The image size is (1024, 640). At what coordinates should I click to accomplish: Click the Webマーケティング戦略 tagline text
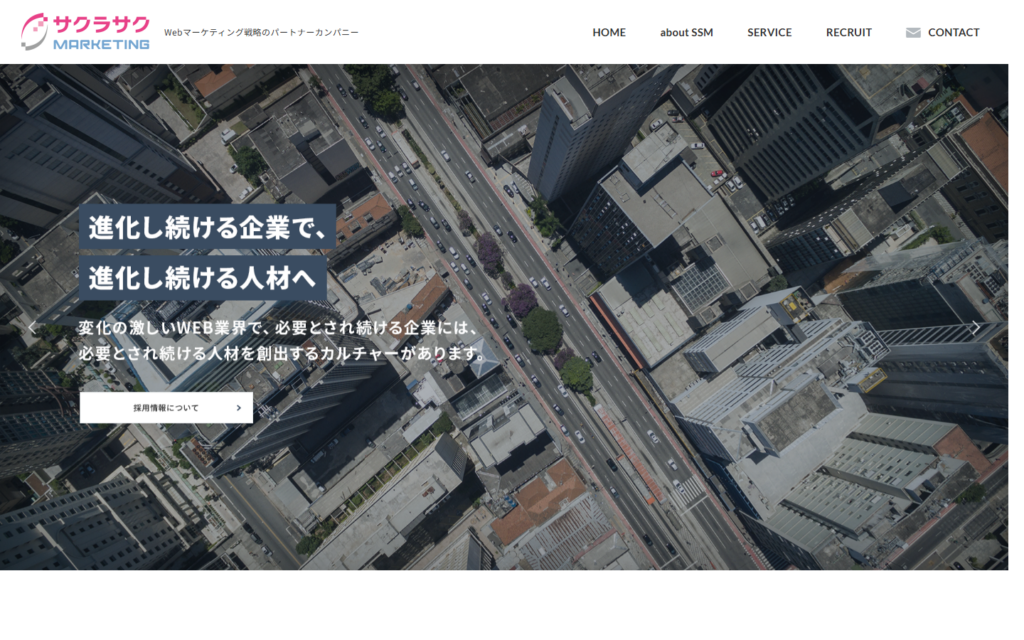261,33
